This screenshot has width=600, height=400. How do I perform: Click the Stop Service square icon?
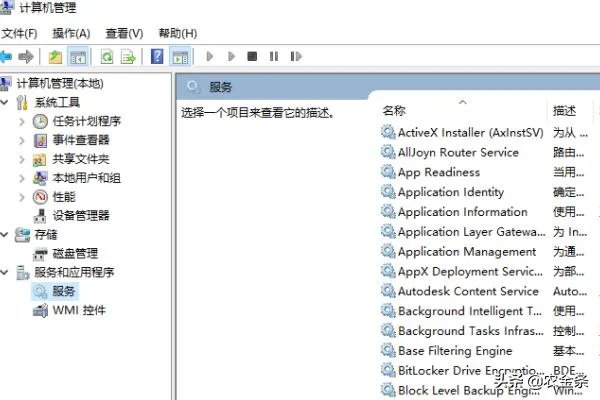252,57
